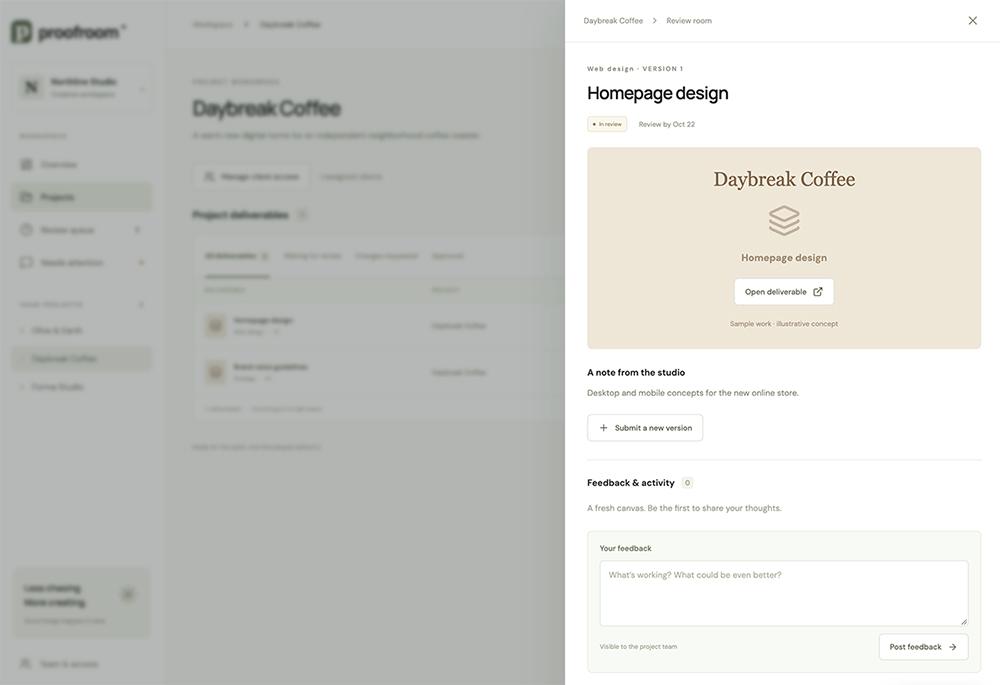Click 'Homepage design' label inside the preview
The width and height of the screenshot is (1000, 685).
click(x=784, y=258)
